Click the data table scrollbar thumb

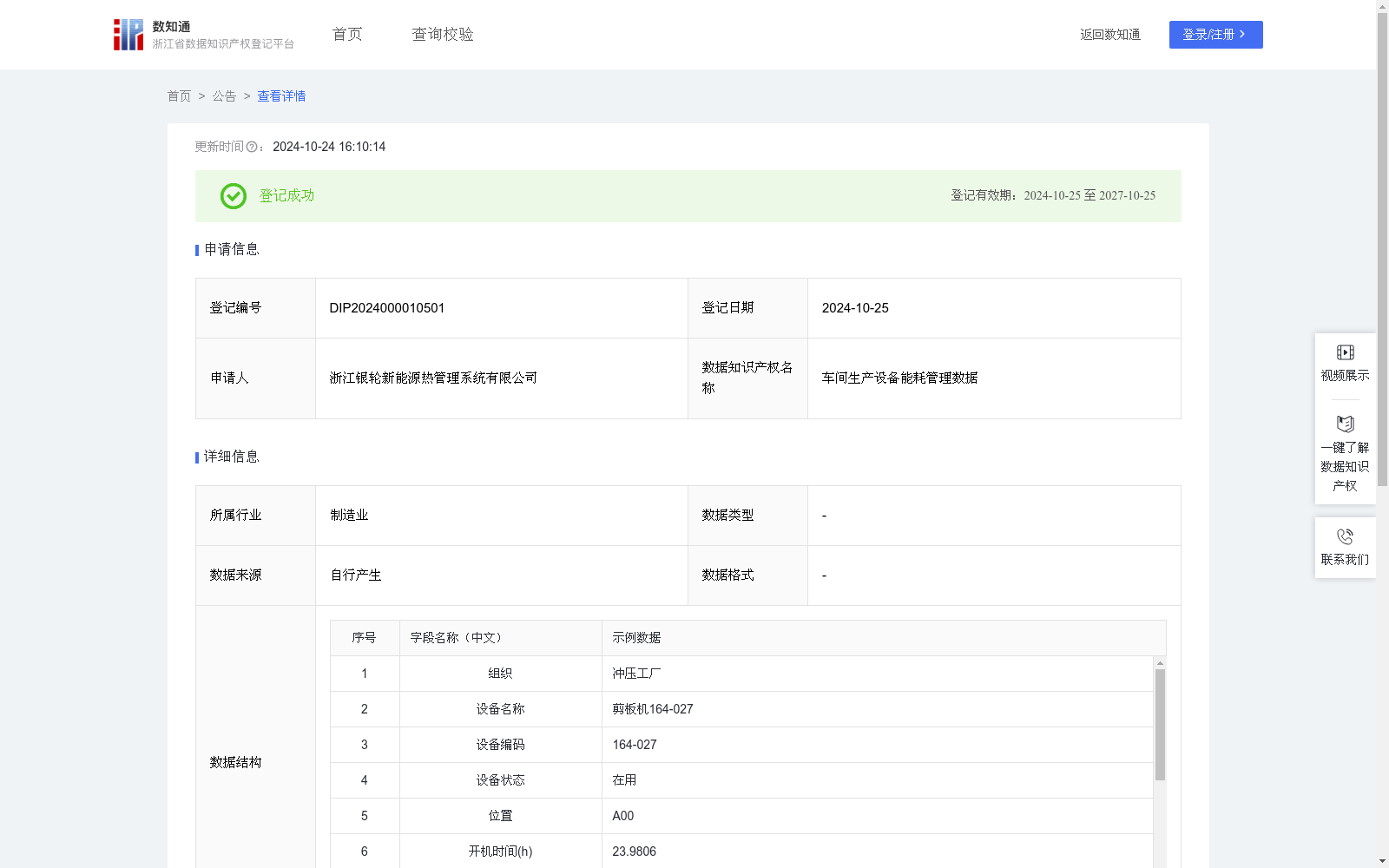(1159, 720)
